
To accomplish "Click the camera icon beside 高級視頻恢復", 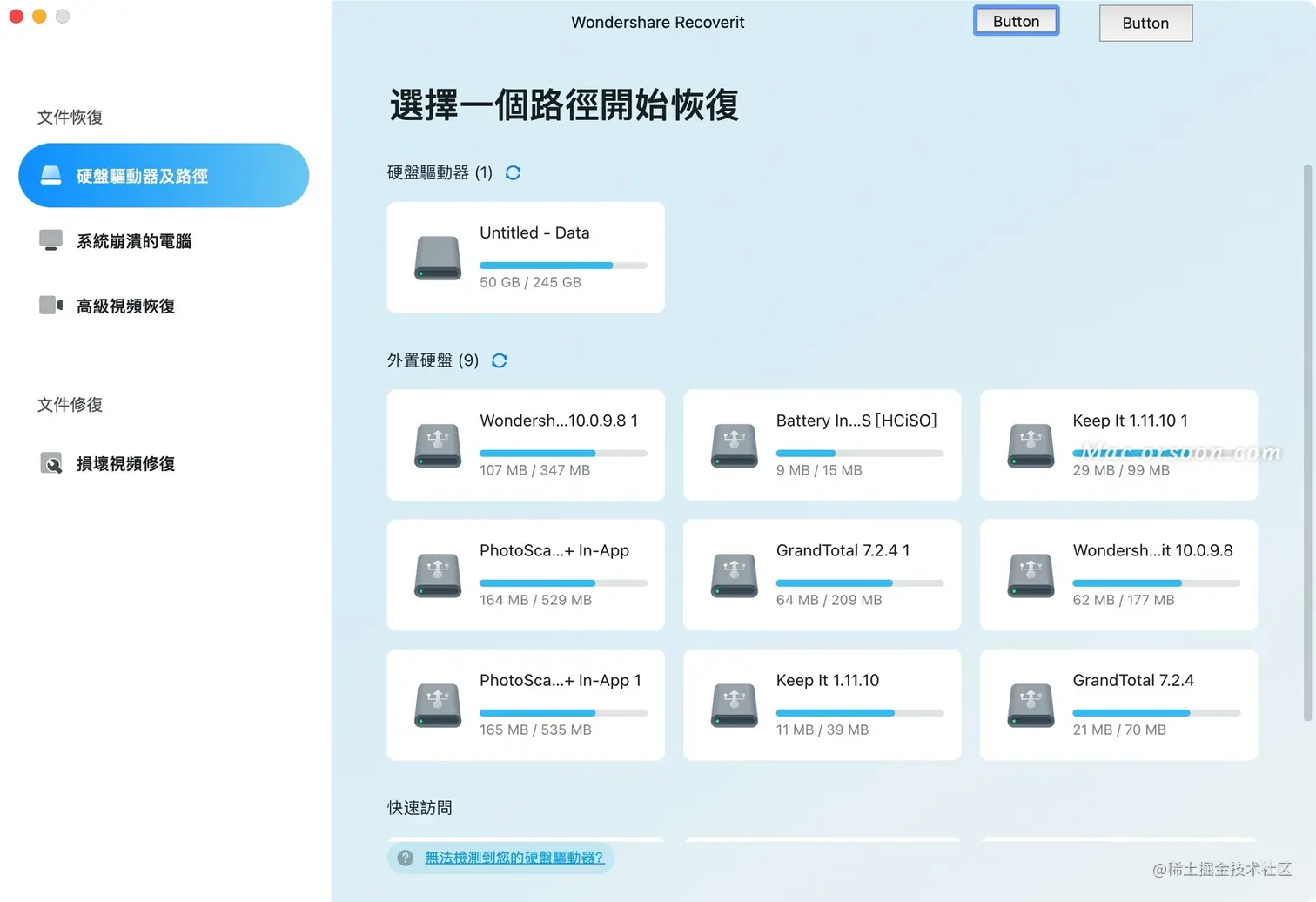I will (51, 305).
